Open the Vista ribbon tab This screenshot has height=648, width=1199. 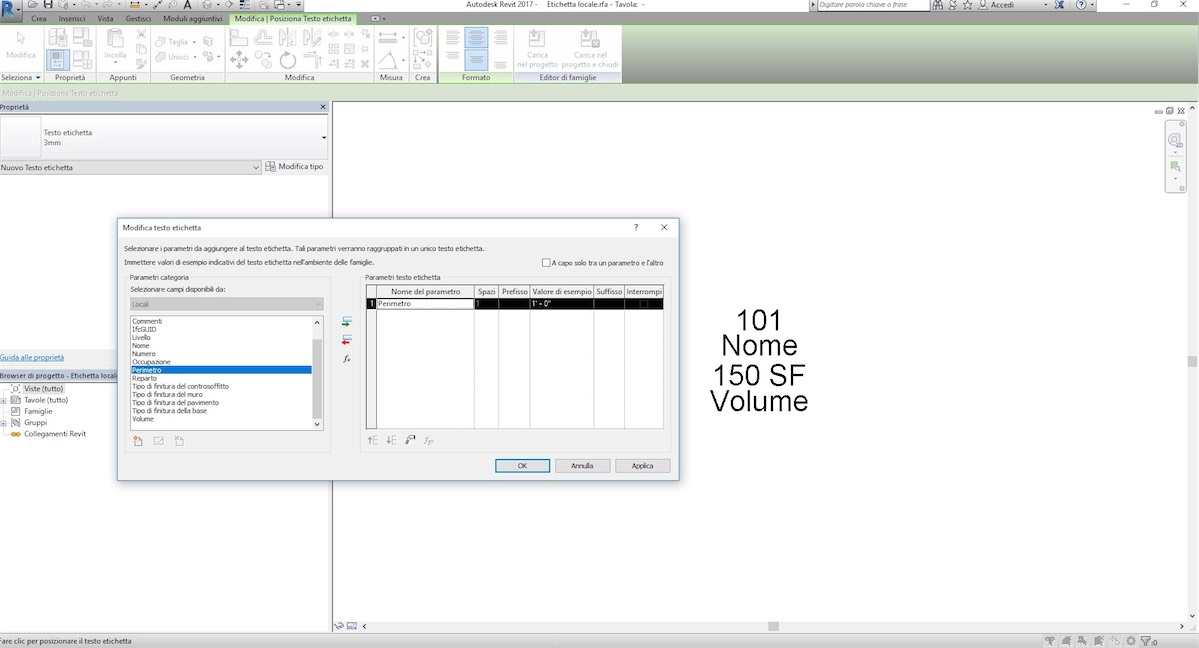(x=106, y=18)
